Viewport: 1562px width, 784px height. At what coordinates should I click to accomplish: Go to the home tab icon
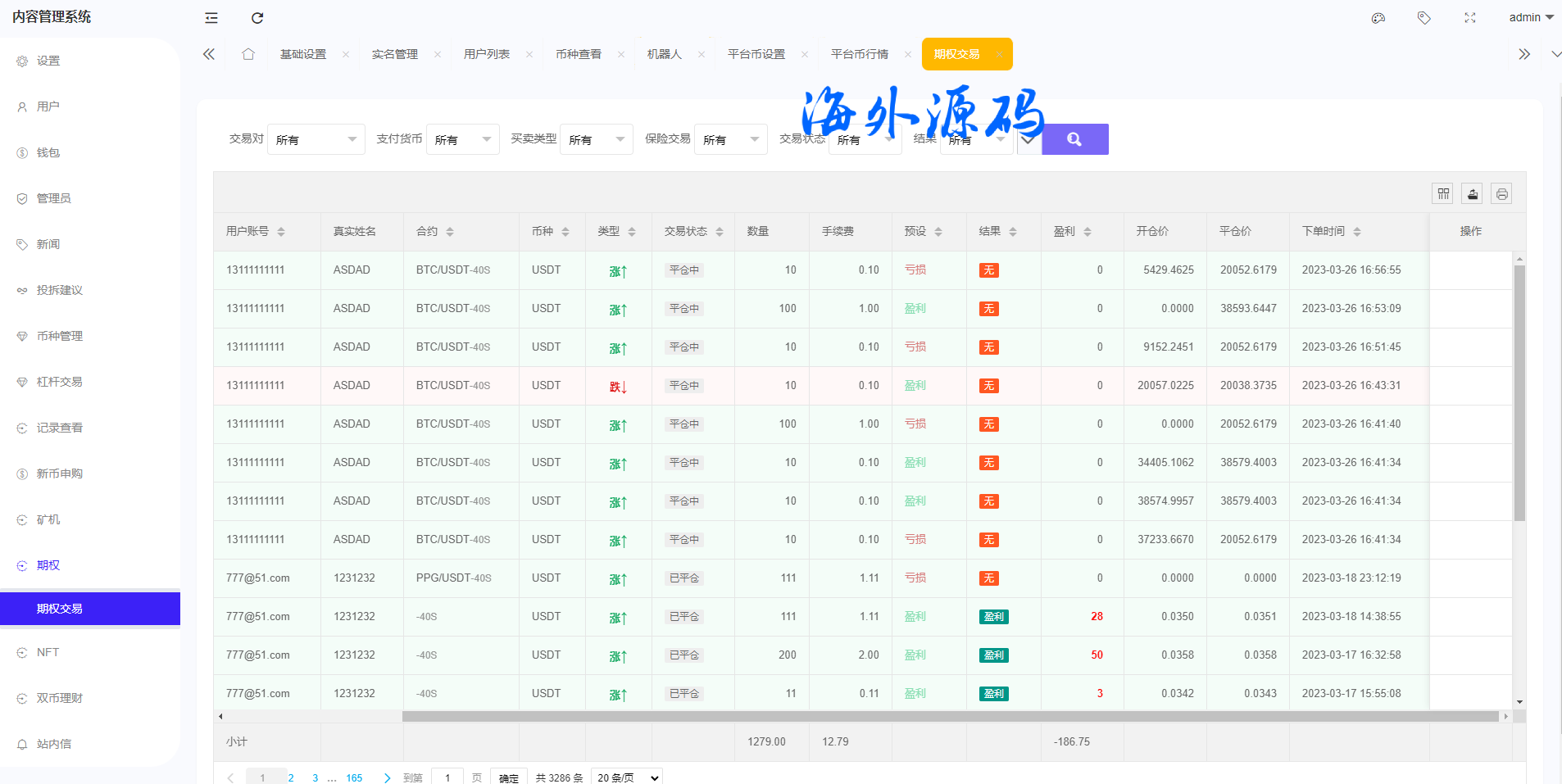pyautogui.click(x=248, y=54)
